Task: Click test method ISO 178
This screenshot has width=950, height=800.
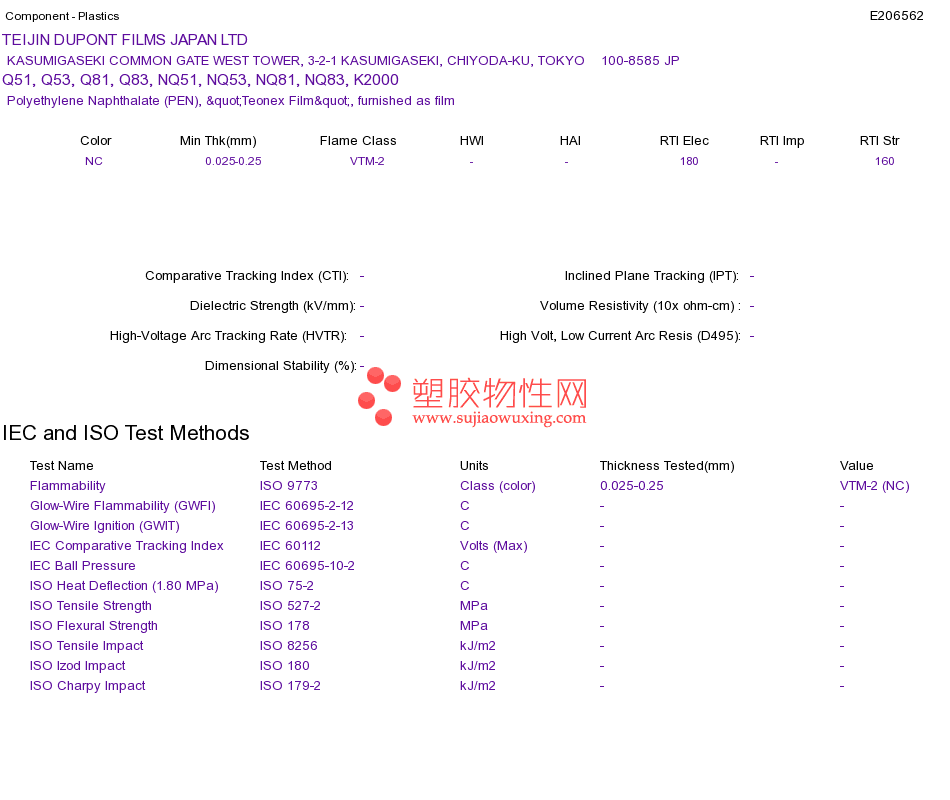Action: 285,625
